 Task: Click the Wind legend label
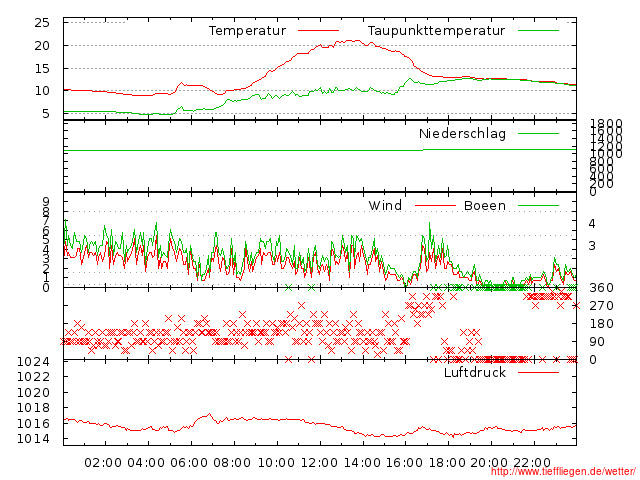click(385, 205)
